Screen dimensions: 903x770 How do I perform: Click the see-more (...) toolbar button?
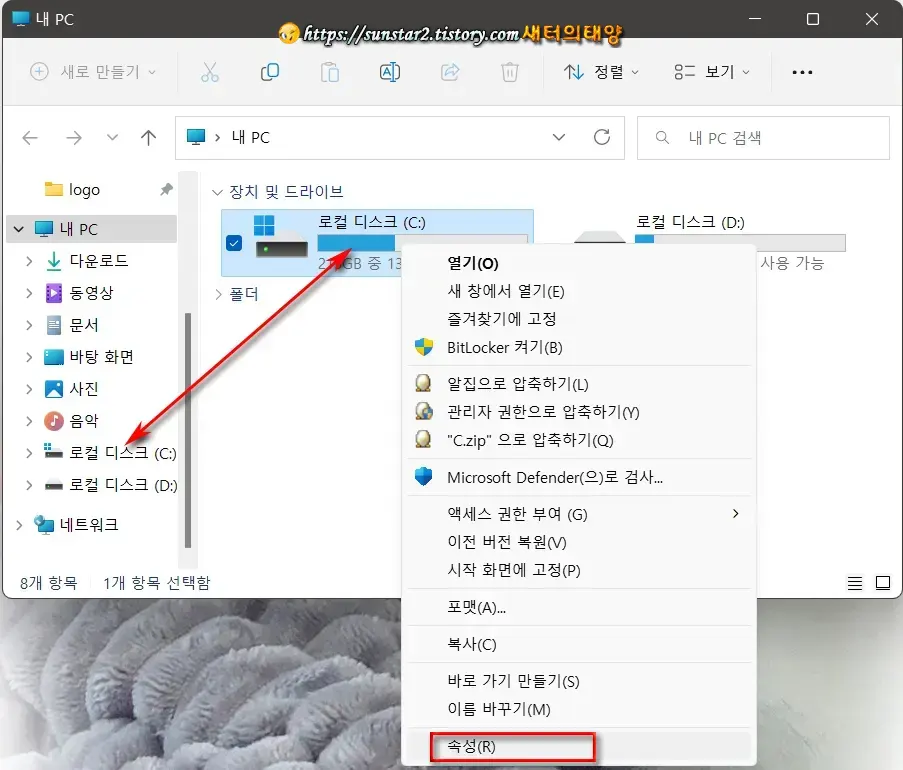pos(802,71)
